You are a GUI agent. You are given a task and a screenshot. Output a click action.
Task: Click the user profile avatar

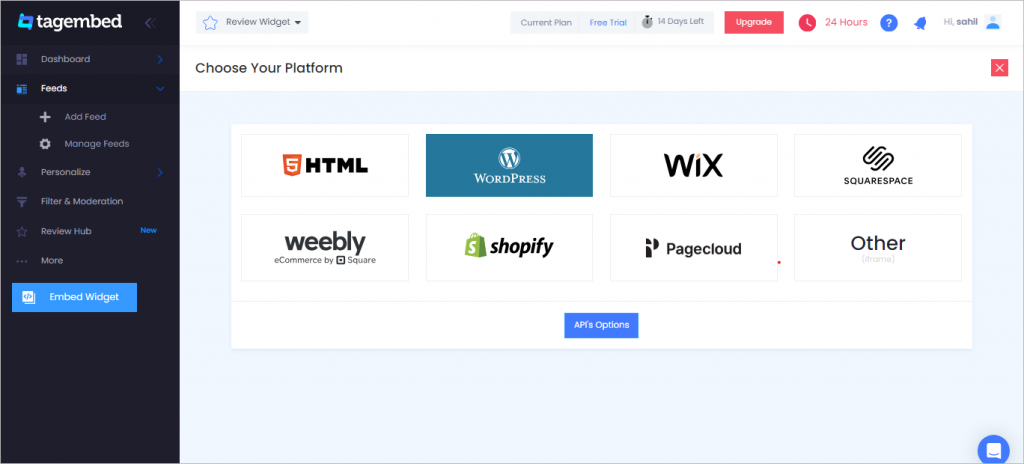(993, 22)
